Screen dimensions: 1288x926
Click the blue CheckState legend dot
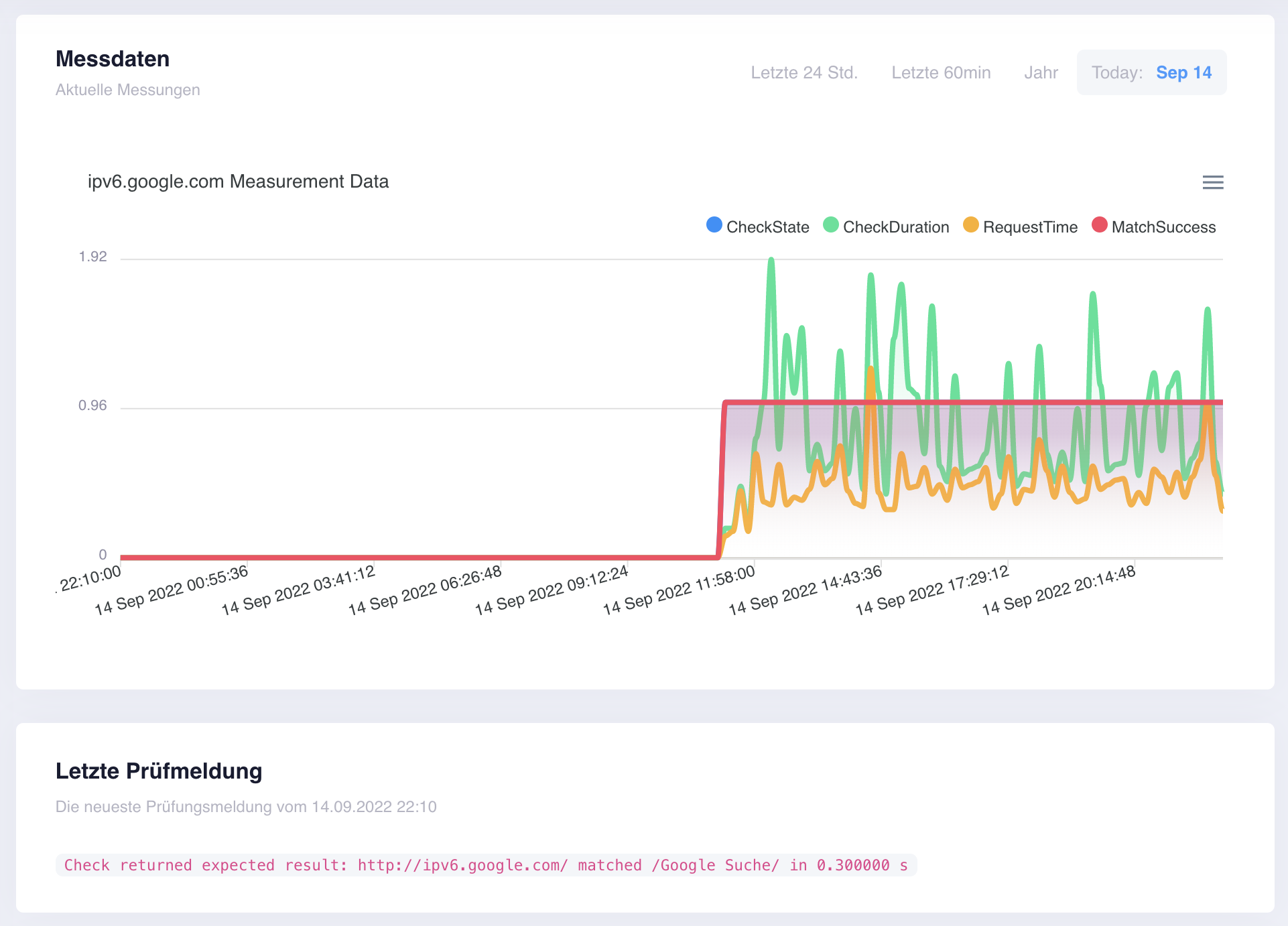714,224
